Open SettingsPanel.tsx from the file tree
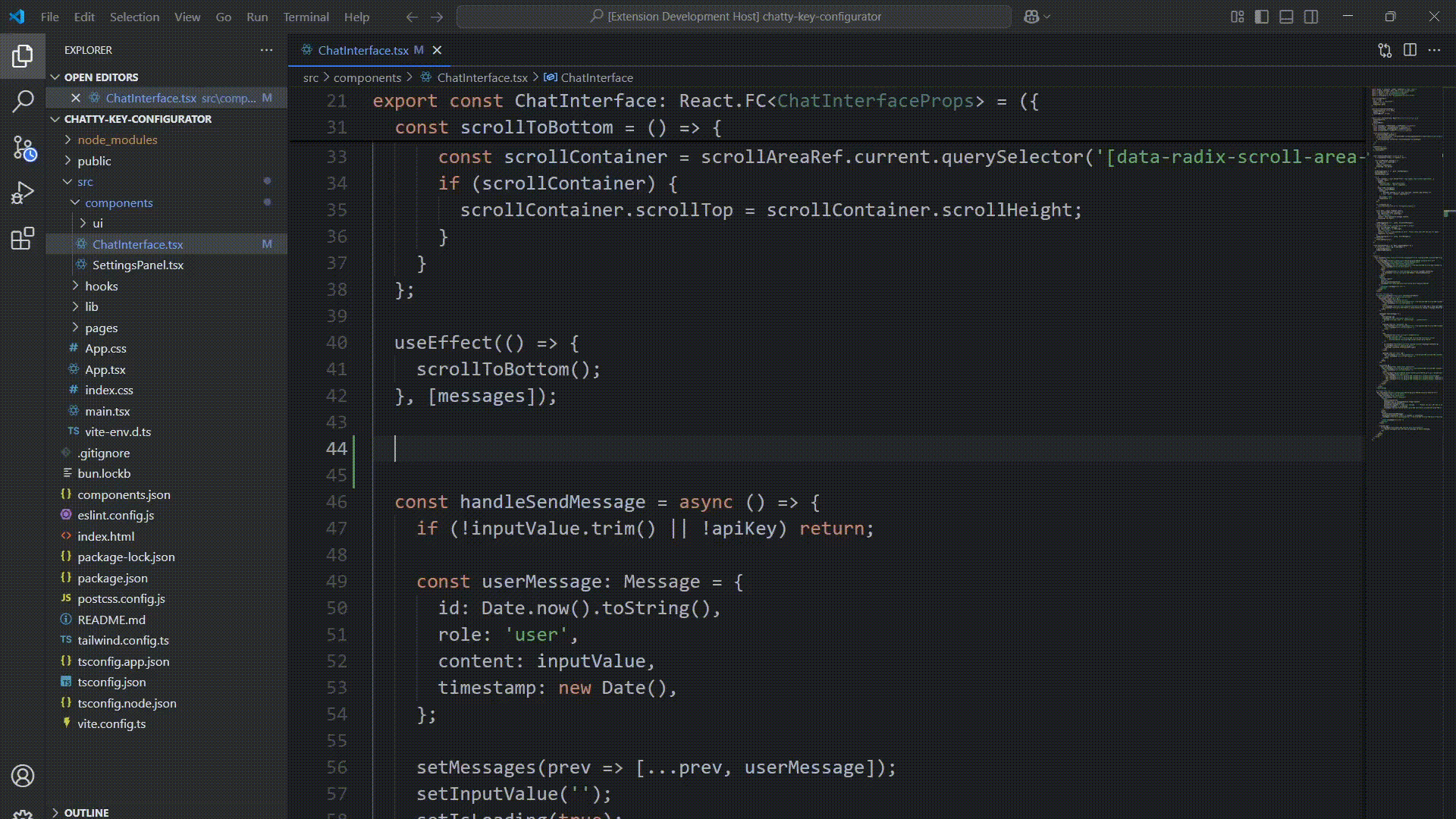The width and height of the screenshot is (1456, 819). pos(137,265)
